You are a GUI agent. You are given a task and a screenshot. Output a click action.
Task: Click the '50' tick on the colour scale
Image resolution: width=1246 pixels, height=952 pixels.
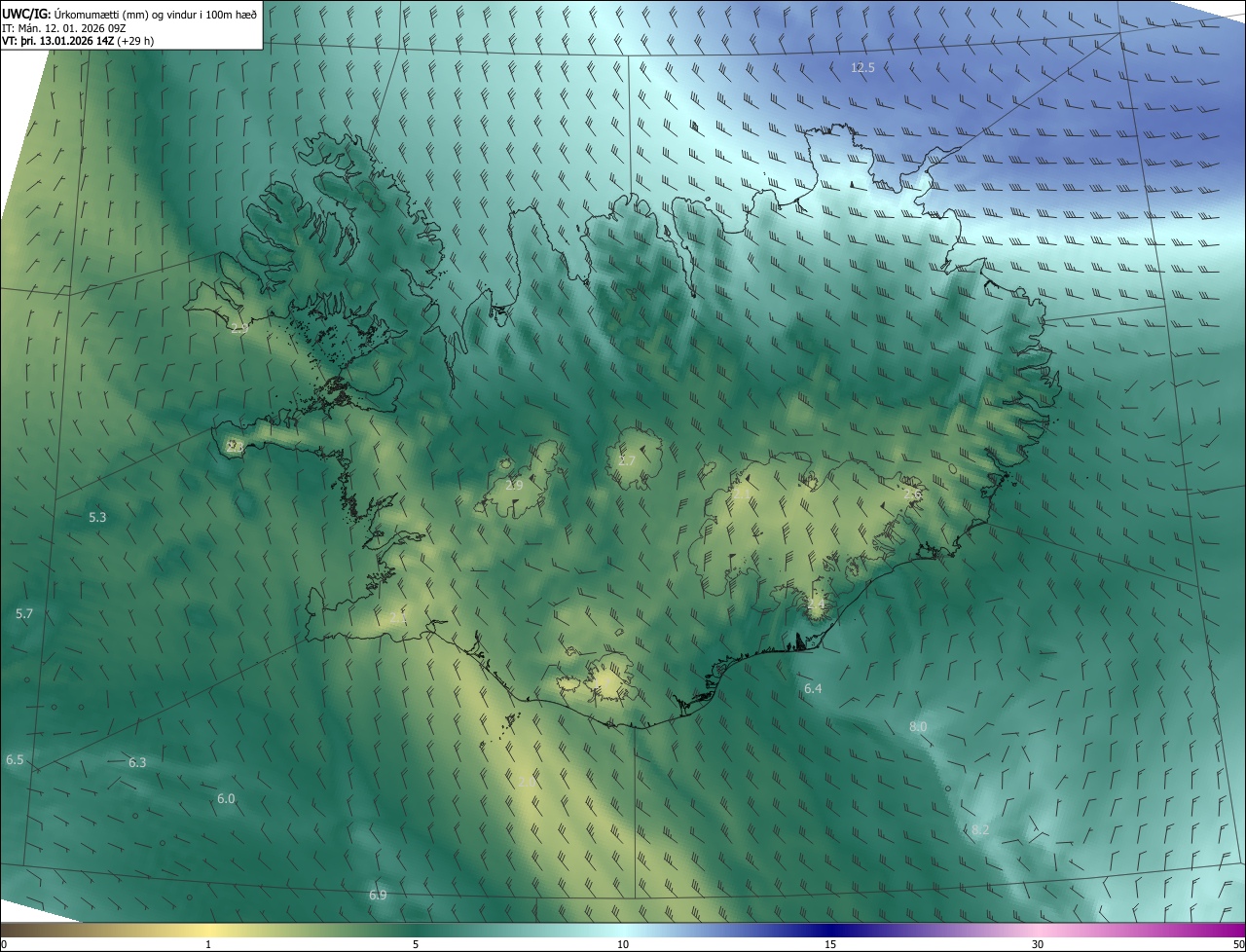click(1238, 944)
